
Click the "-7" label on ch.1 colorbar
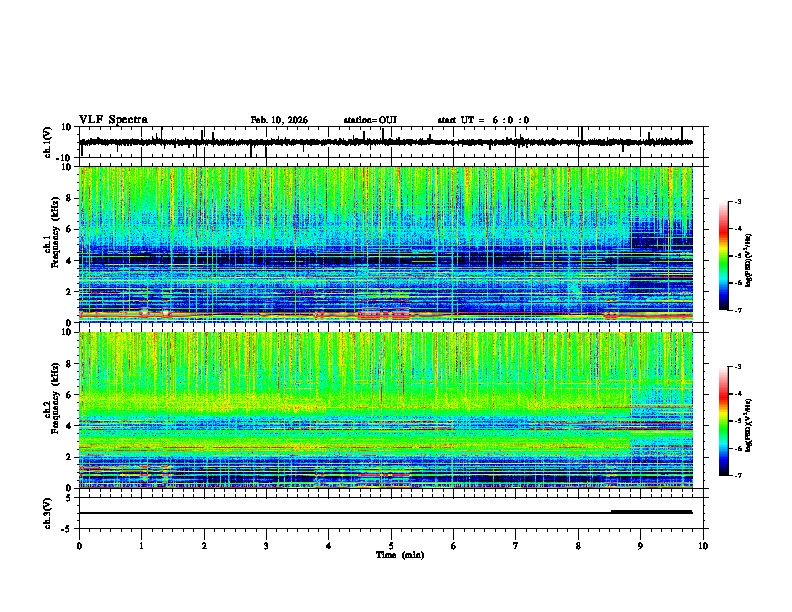737,310
